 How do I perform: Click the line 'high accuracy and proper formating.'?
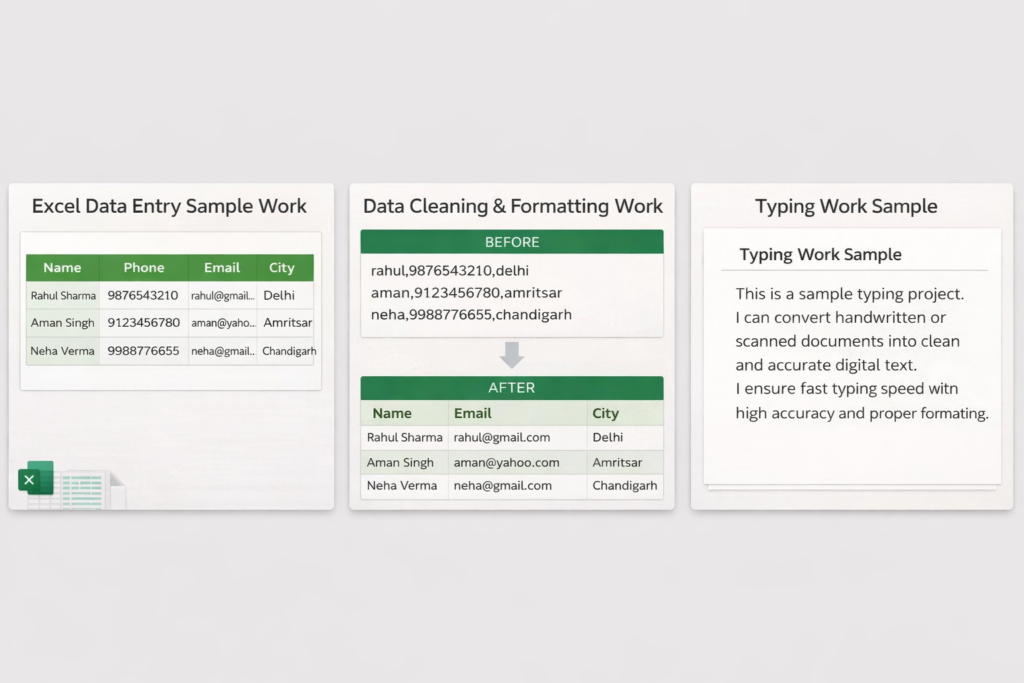pos(862,413)
